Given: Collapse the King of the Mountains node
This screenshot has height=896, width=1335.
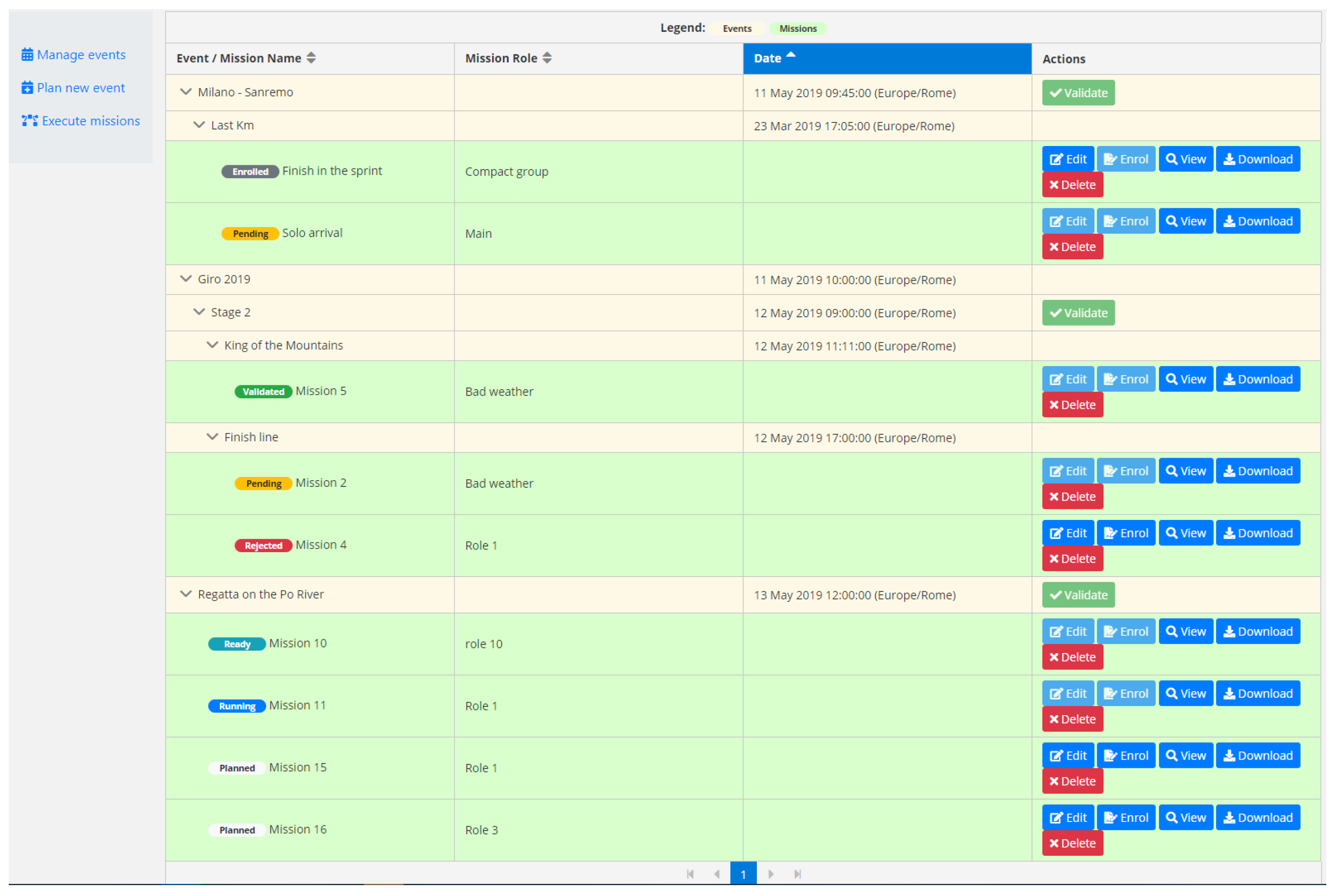Looking at the screenshot, I should (x=212, y=345).
